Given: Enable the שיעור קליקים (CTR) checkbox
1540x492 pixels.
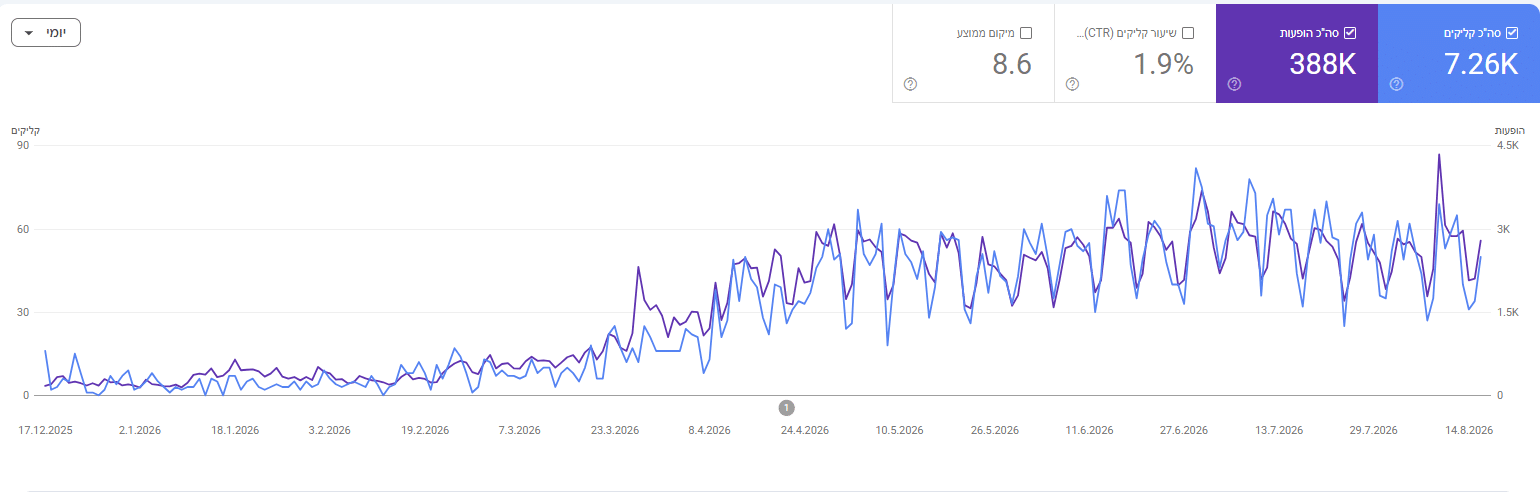Looking at the screenshot, I should tap(1187, 33).
